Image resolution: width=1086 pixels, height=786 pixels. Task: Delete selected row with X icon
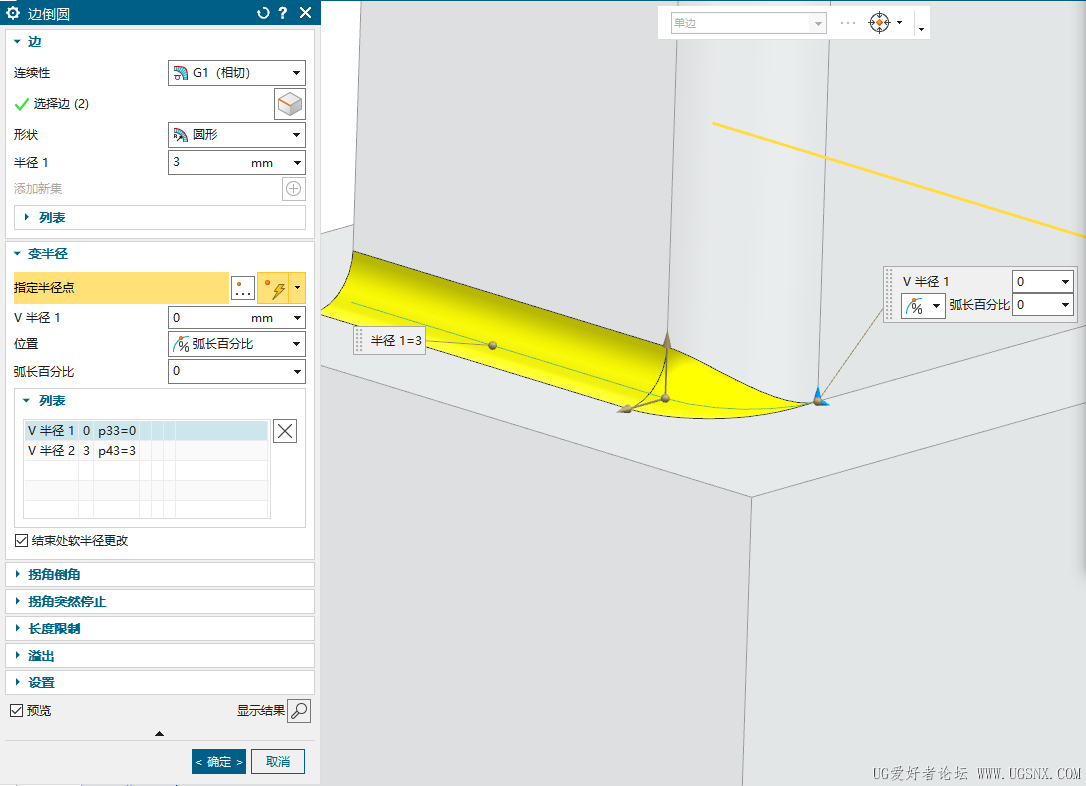(x=285, y=431)
